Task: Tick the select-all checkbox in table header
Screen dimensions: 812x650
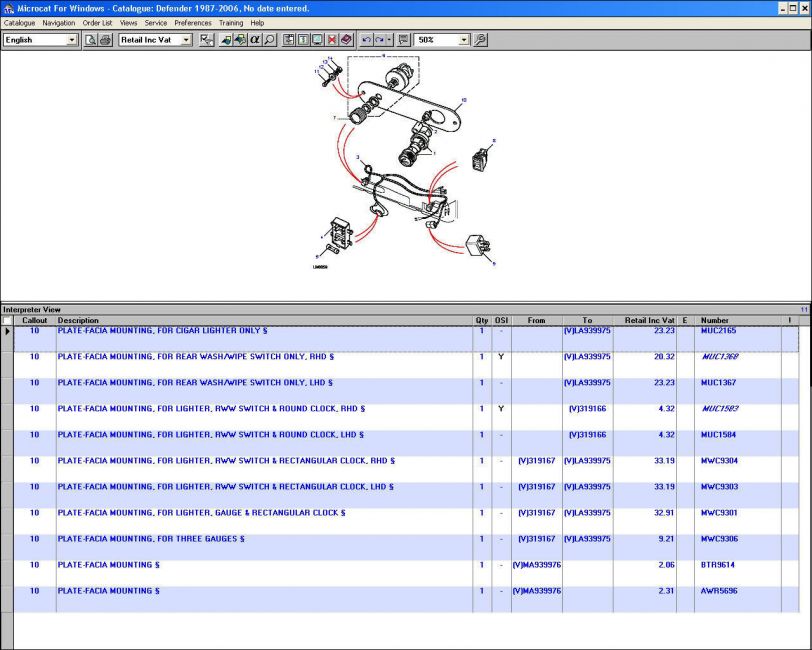Action: point(7,321)
